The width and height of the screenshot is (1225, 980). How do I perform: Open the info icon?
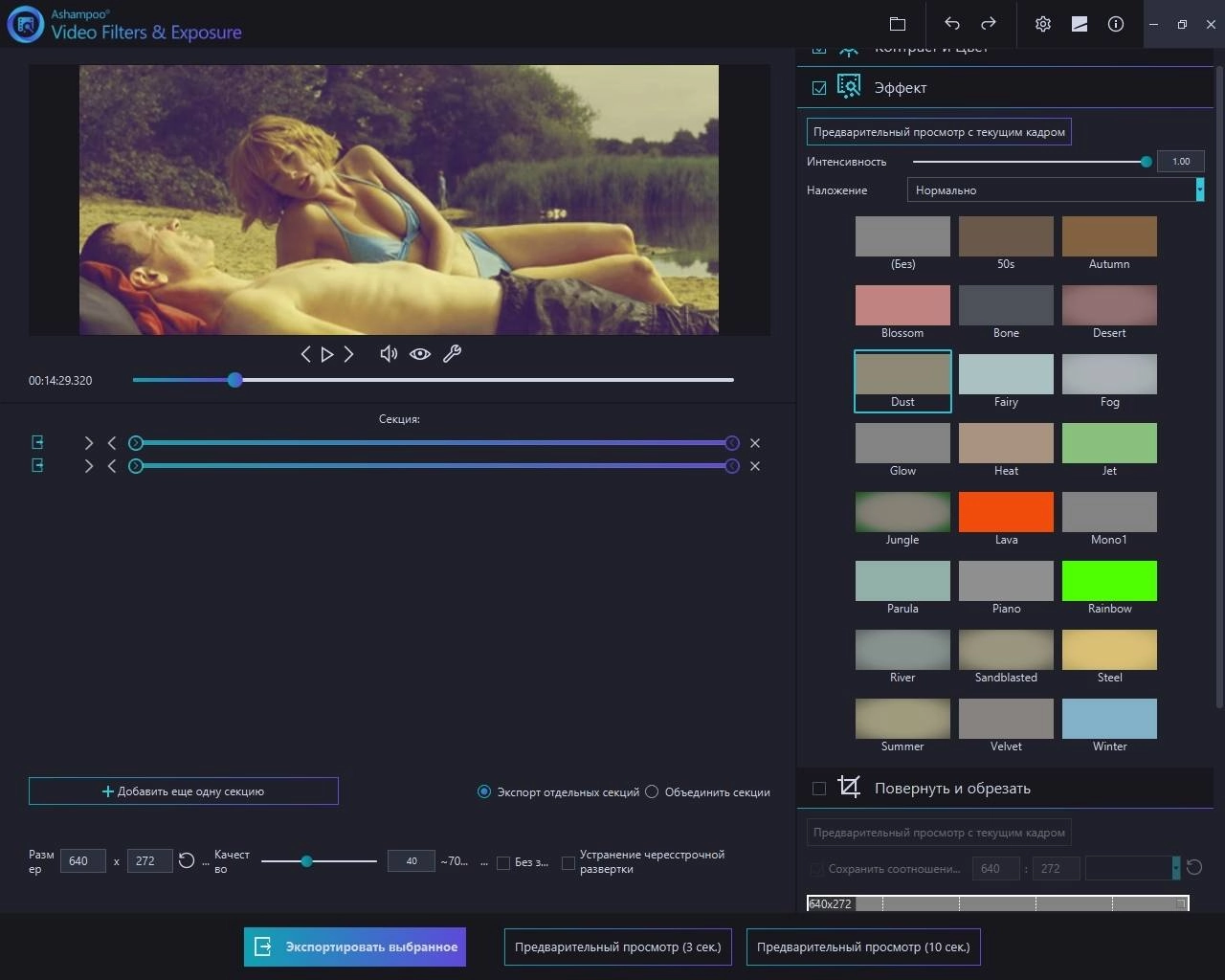click(x=1116, y=24)
